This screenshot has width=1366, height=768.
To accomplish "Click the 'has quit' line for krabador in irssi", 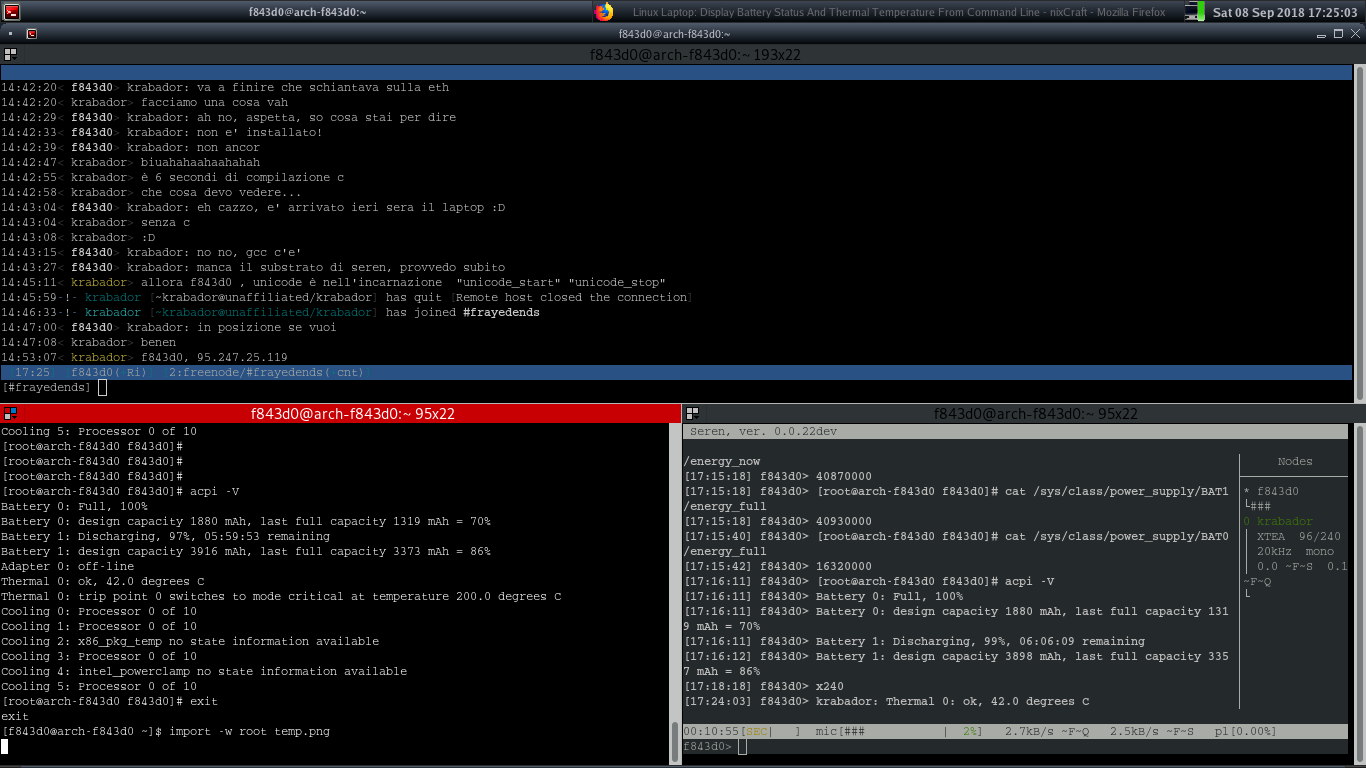I will pos(346,297).
